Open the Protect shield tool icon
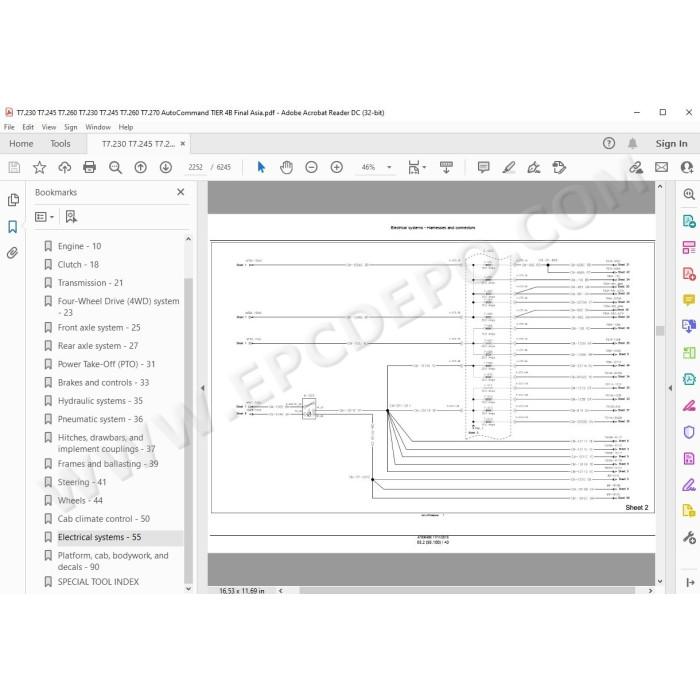 point(689,432)
